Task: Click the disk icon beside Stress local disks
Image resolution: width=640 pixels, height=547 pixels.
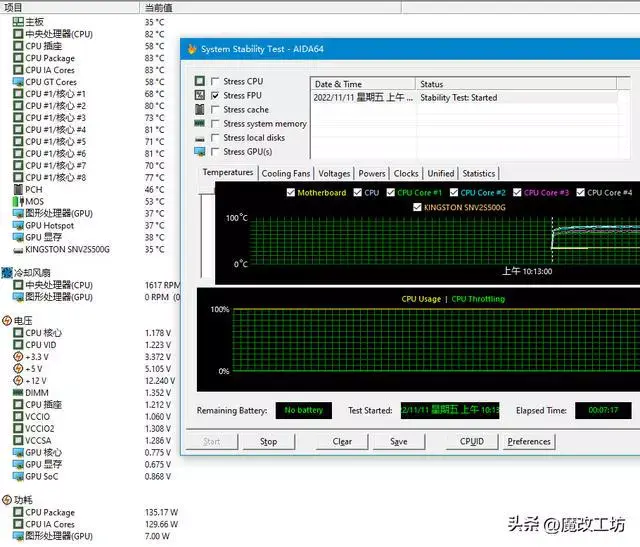Action: click(200, 139)
